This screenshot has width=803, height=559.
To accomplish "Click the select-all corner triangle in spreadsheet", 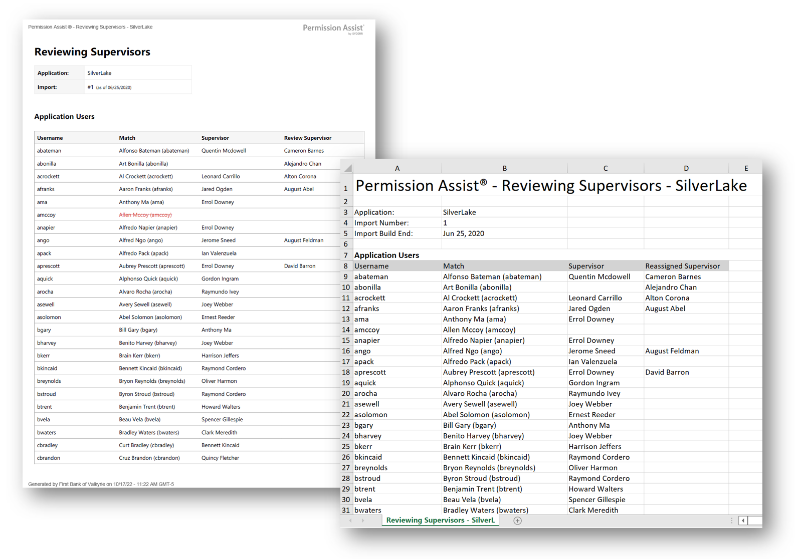I will pos(346,168).
